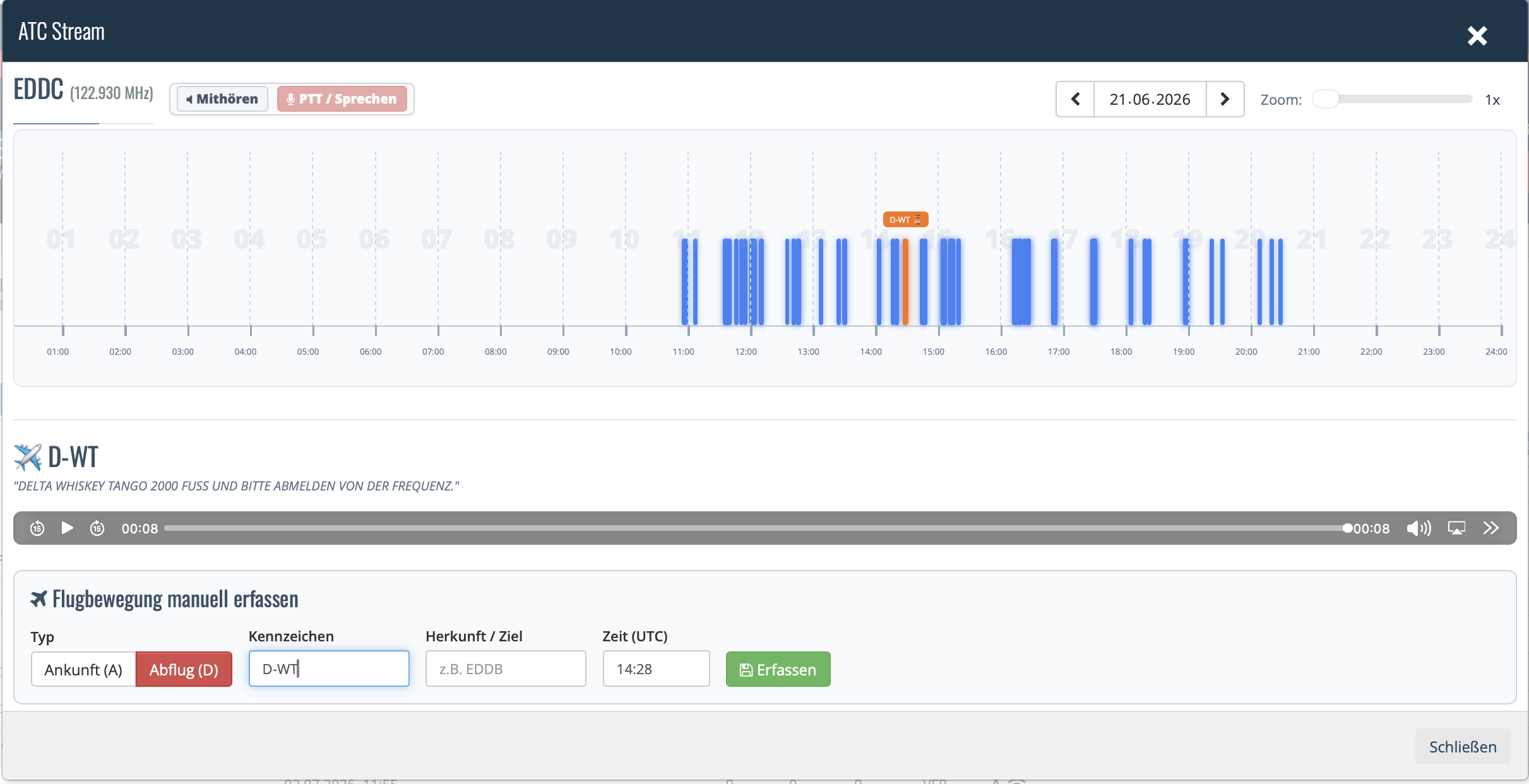
Task: Open AirPlay output options
Action: tap(1456, 528)
